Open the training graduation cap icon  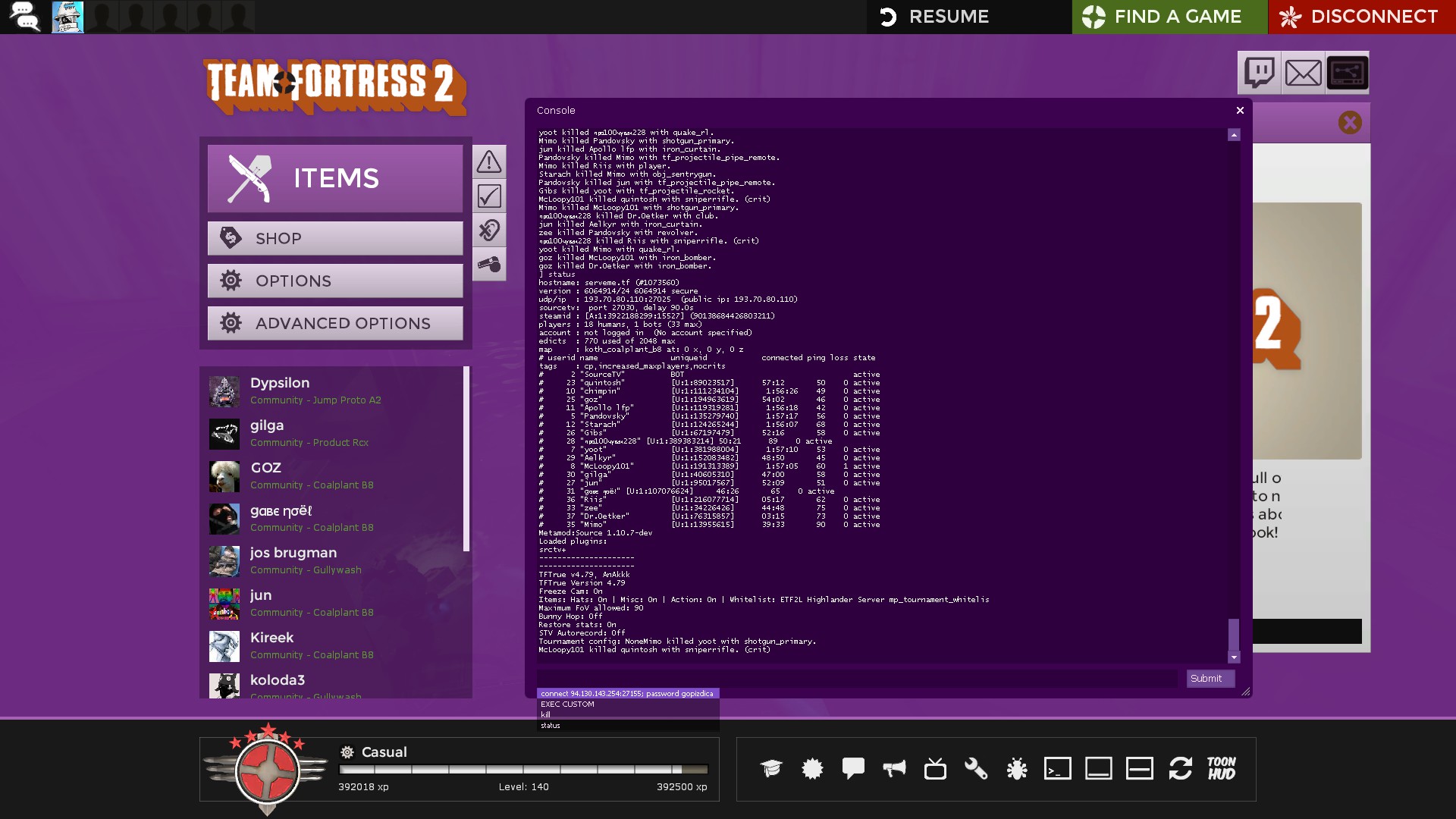click(x=771, y=768)
